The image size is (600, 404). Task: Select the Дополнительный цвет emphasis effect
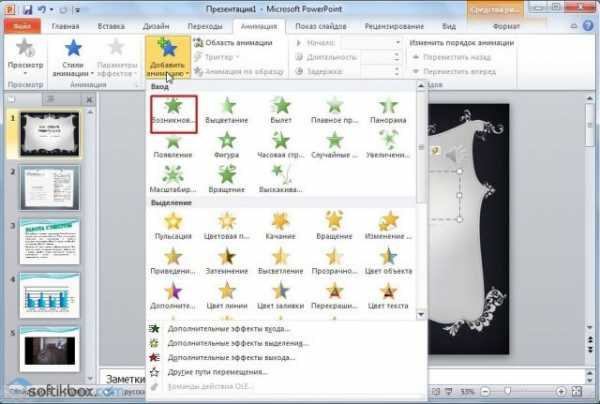(x=173, y=296)
